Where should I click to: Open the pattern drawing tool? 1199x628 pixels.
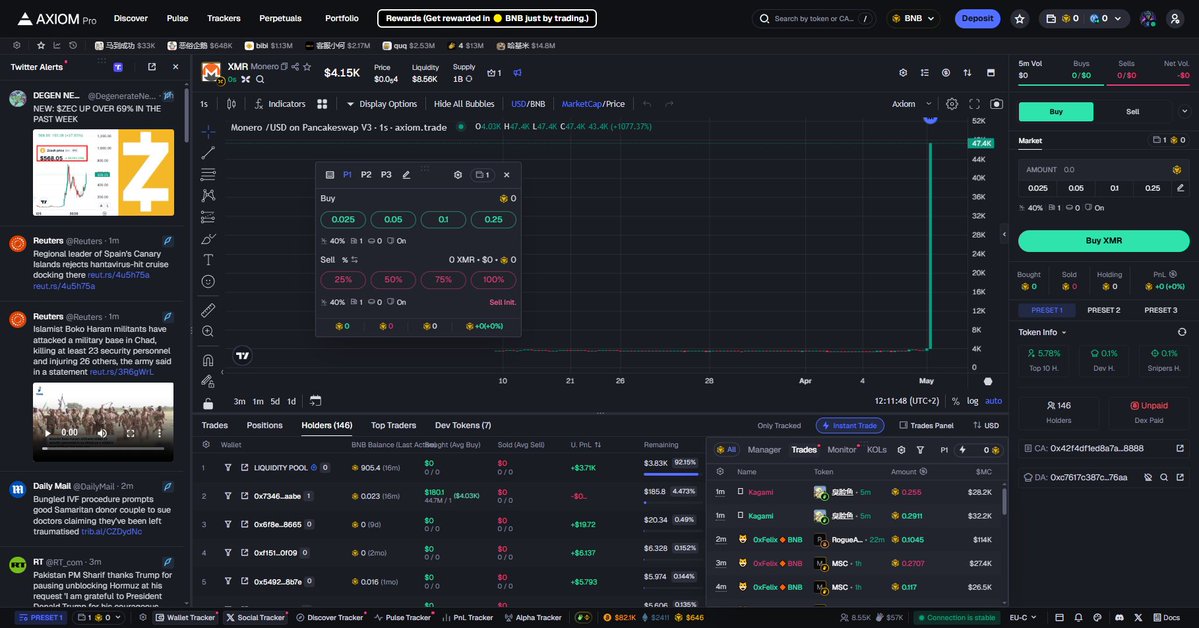tap(208, 196)
